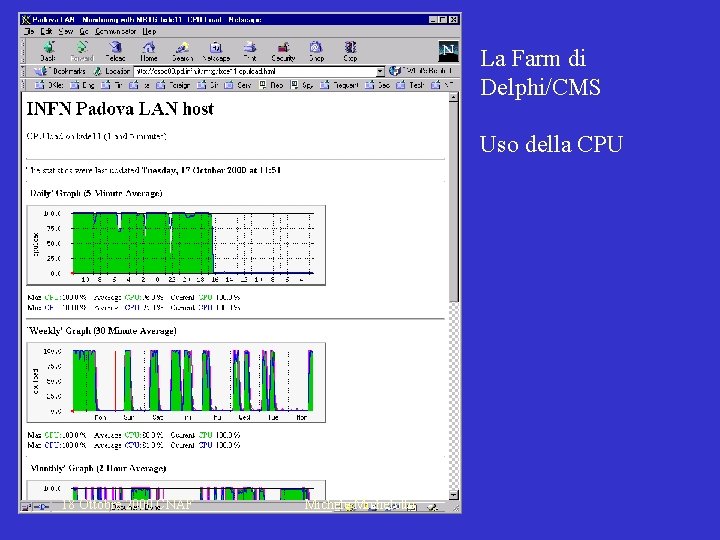Open the Tech bookmark folder in the personal toolbar
The width and height of the screenshot is (720, 540).
(x=410, y=85)
